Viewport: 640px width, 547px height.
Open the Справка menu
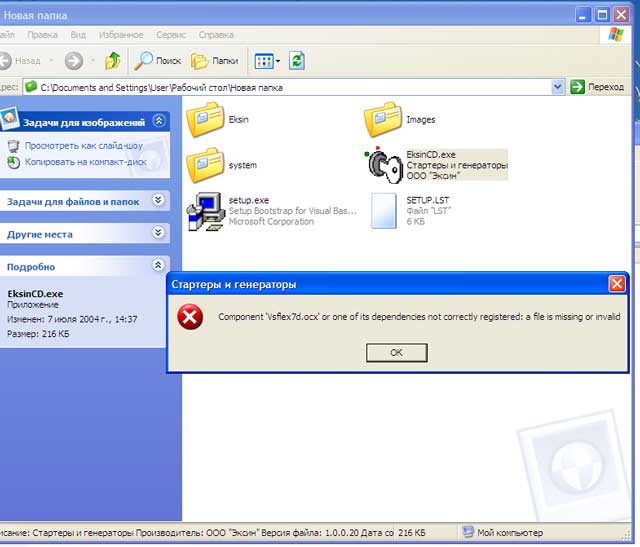point(216,35)
